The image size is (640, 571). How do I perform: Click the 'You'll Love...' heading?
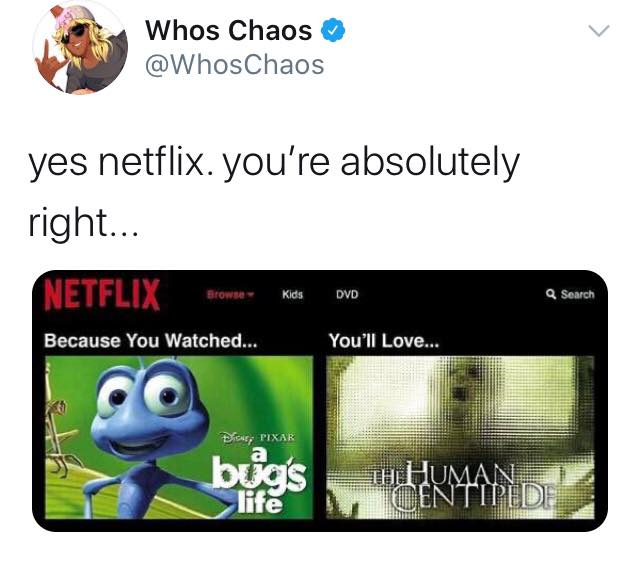coord(384,340)
